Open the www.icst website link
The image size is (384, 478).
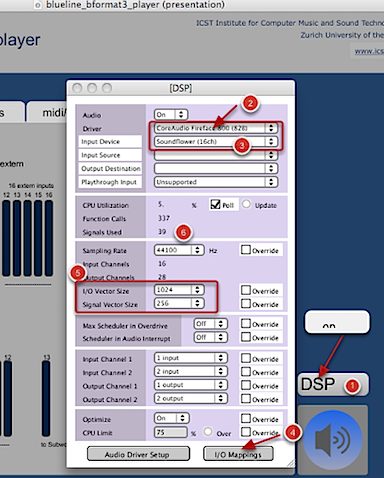pos(369,51)
